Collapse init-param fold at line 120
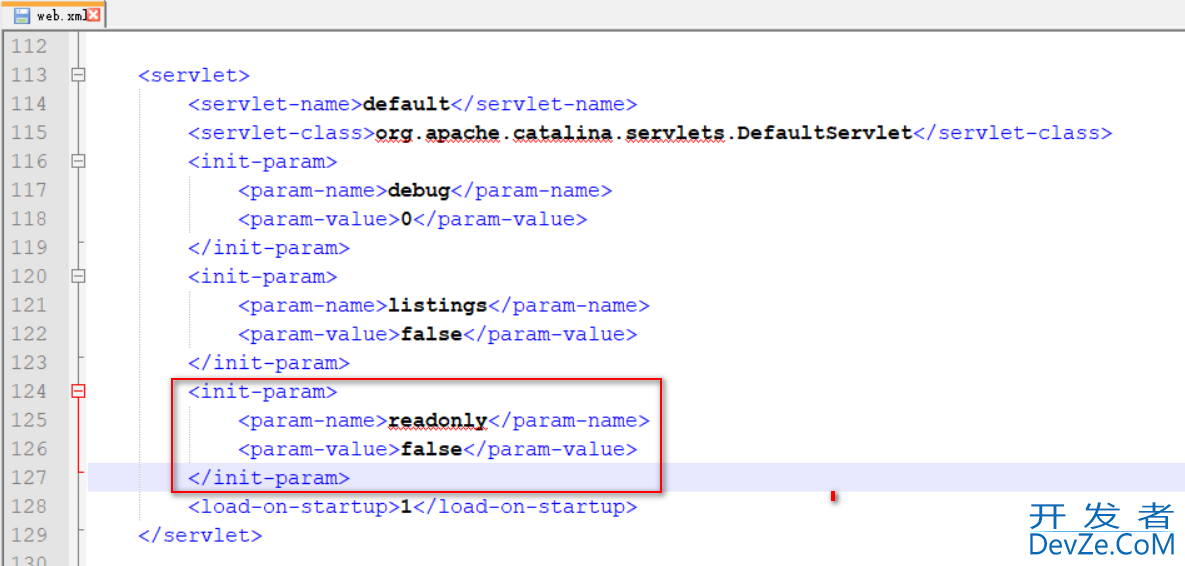The width and height of the screenshot is (1185, 566). (x=77, y=276)
